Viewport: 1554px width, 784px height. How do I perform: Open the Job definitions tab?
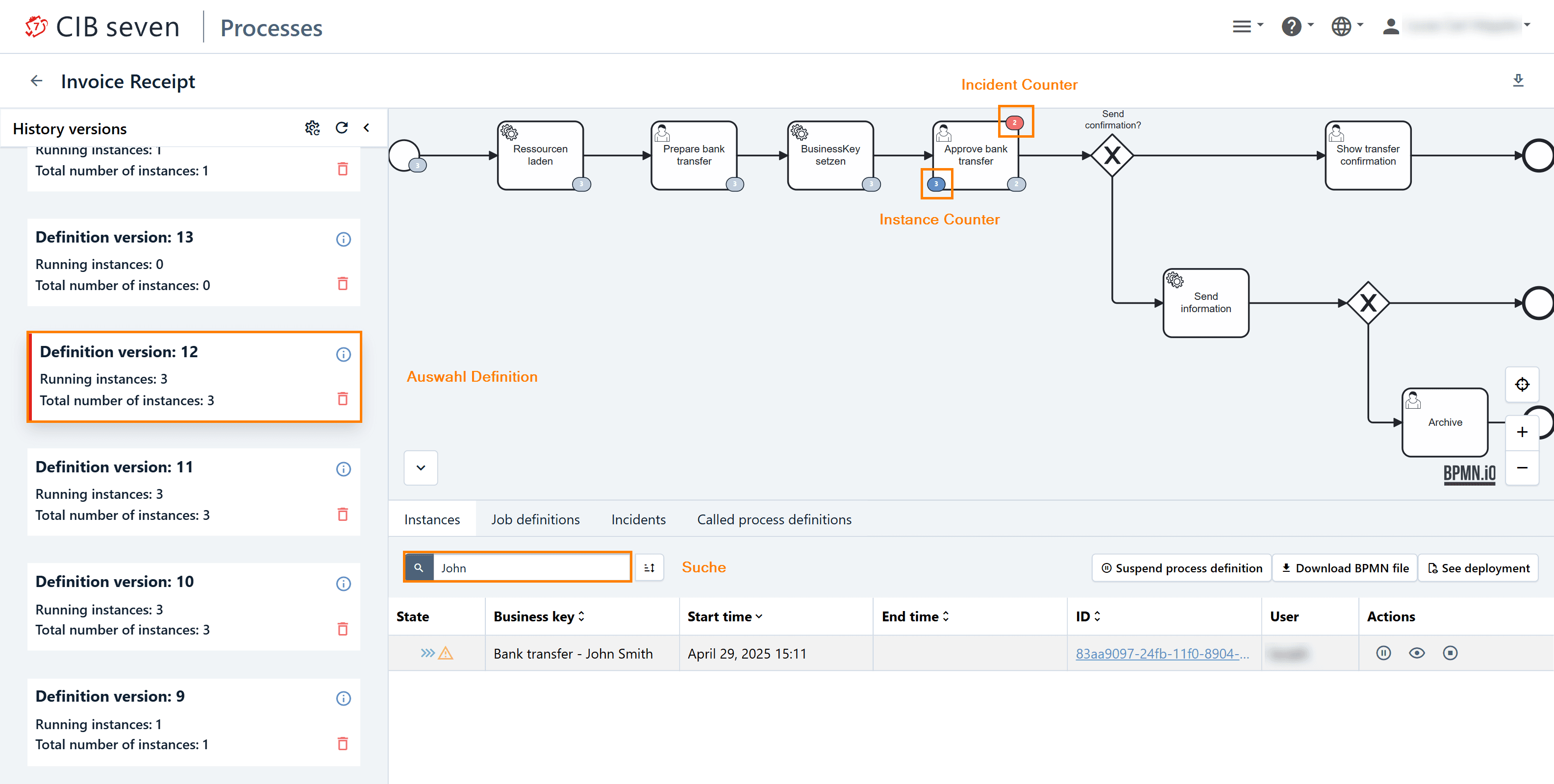click(x=535, y=520)
